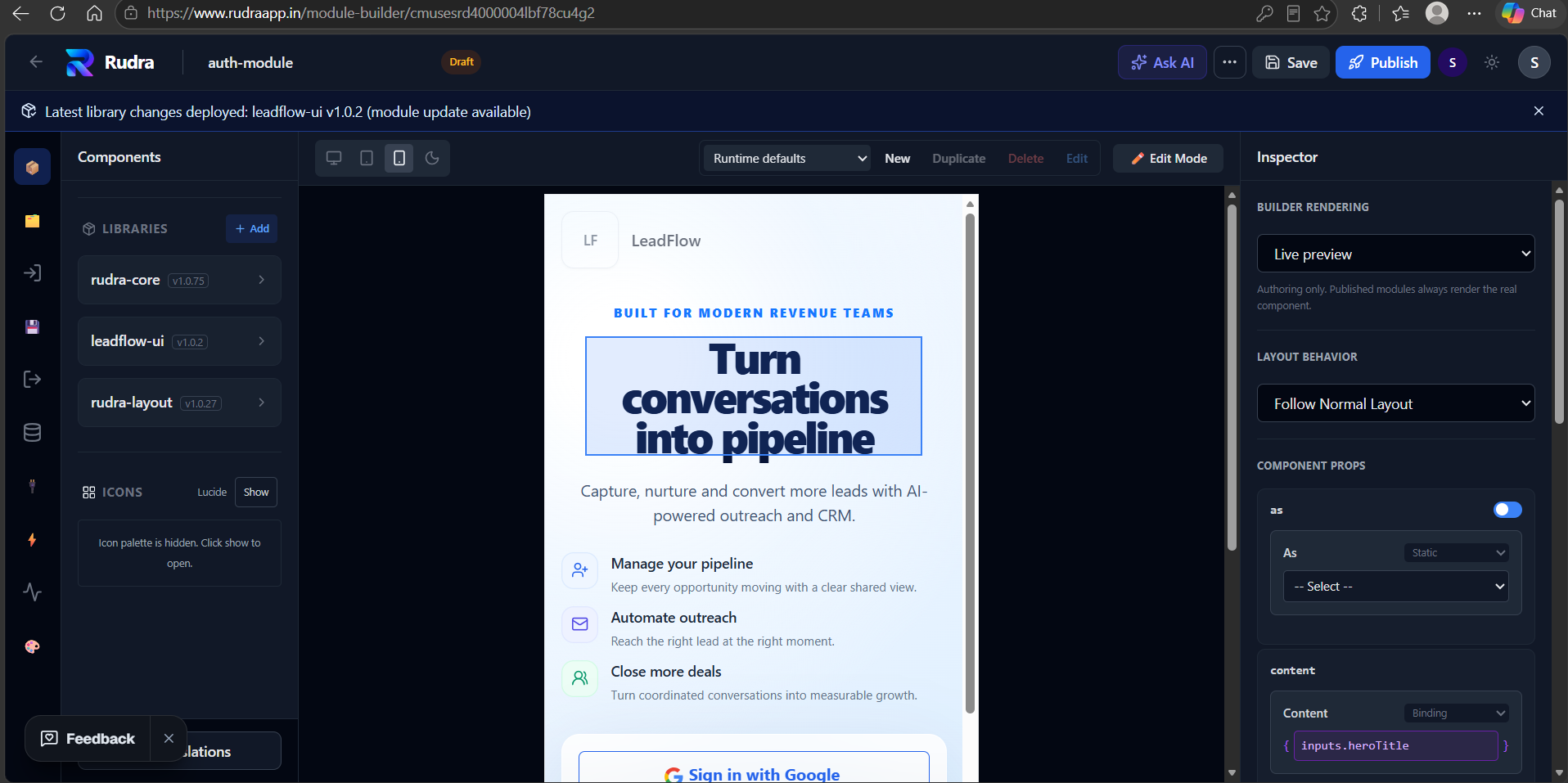This screenshot has width=1568, height=783.
Task: Add a new library
Action: tap(252, 228)
